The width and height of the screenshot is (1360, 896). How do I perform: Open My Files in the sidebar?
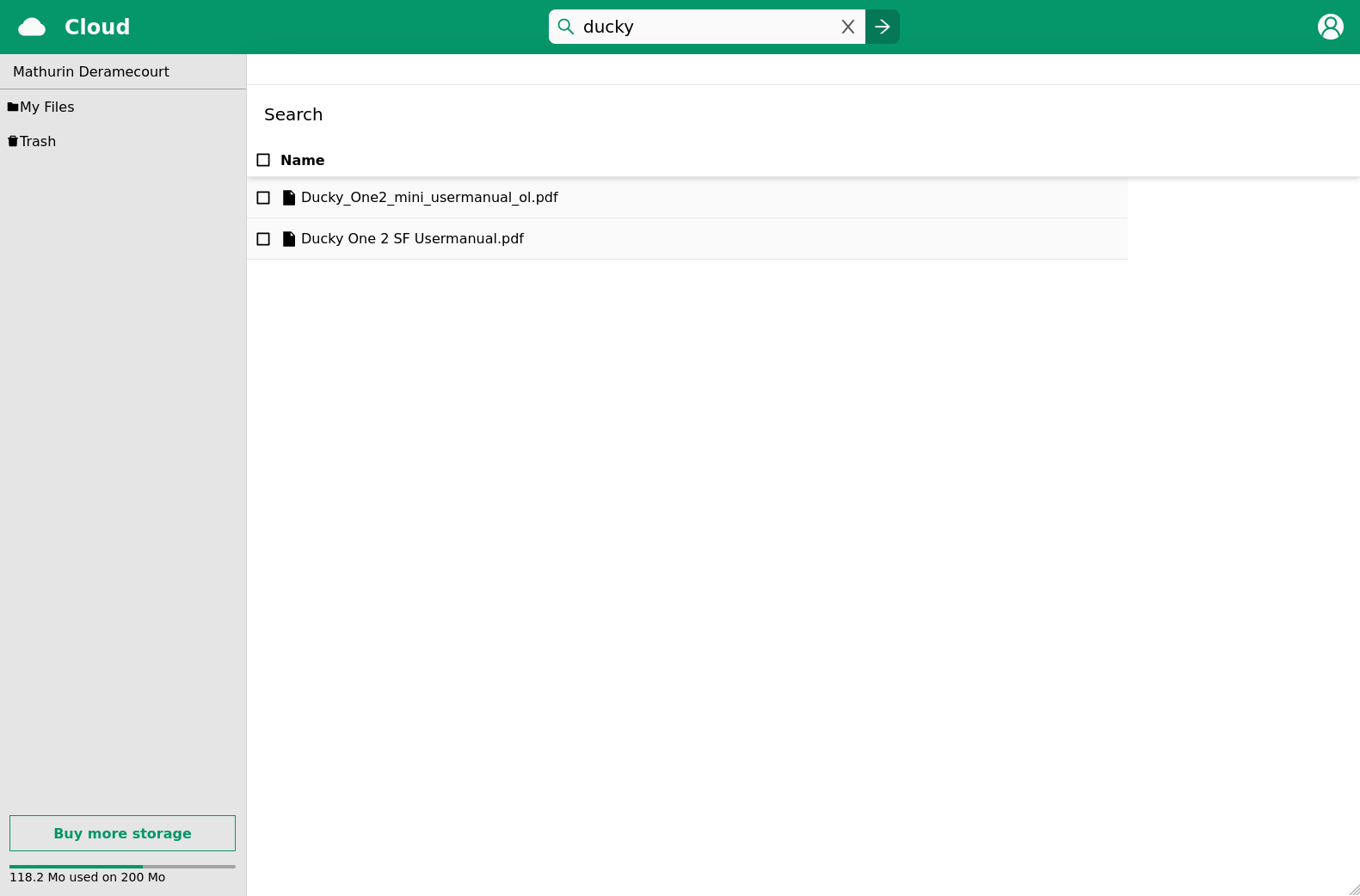47,107
